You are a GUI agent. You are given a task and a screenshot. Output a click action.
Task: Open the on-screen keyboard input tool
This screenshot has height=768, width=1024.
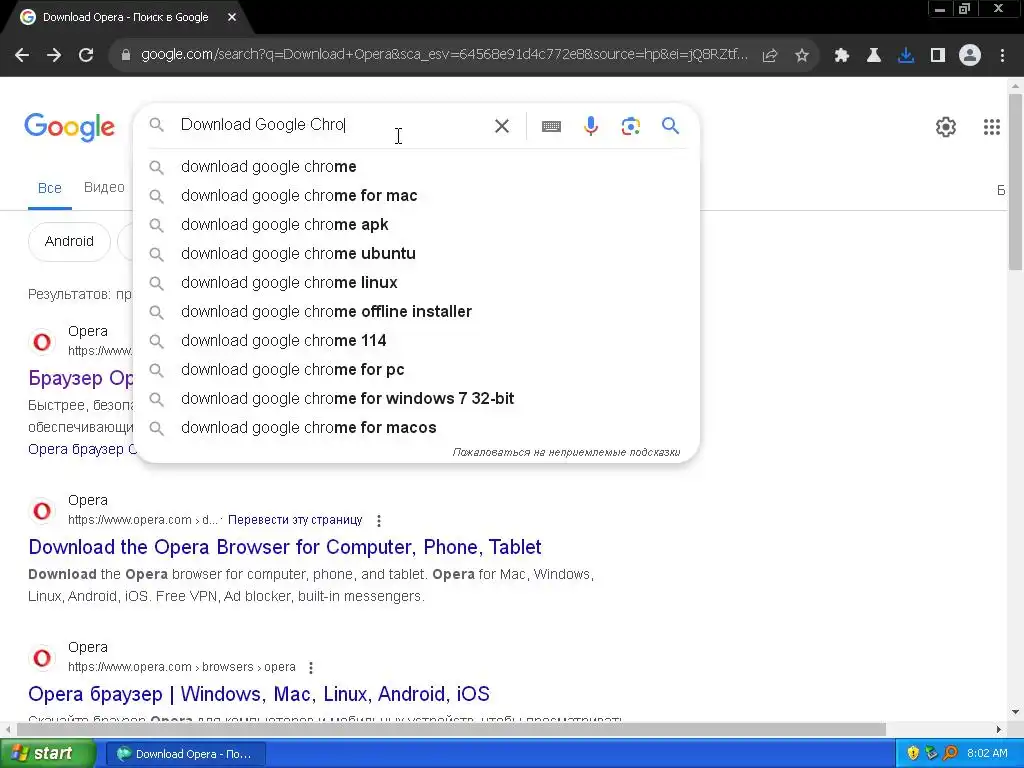click(551, 126)
